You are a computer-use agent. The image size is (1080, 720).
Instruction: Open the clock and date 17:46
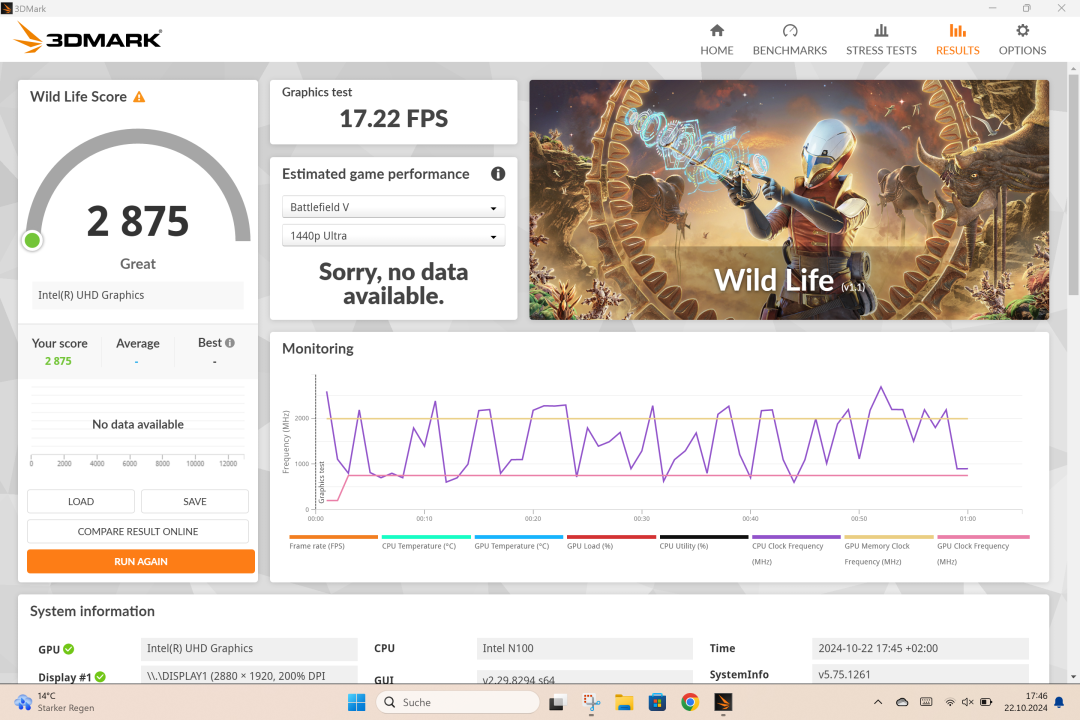pos(1026,702)
